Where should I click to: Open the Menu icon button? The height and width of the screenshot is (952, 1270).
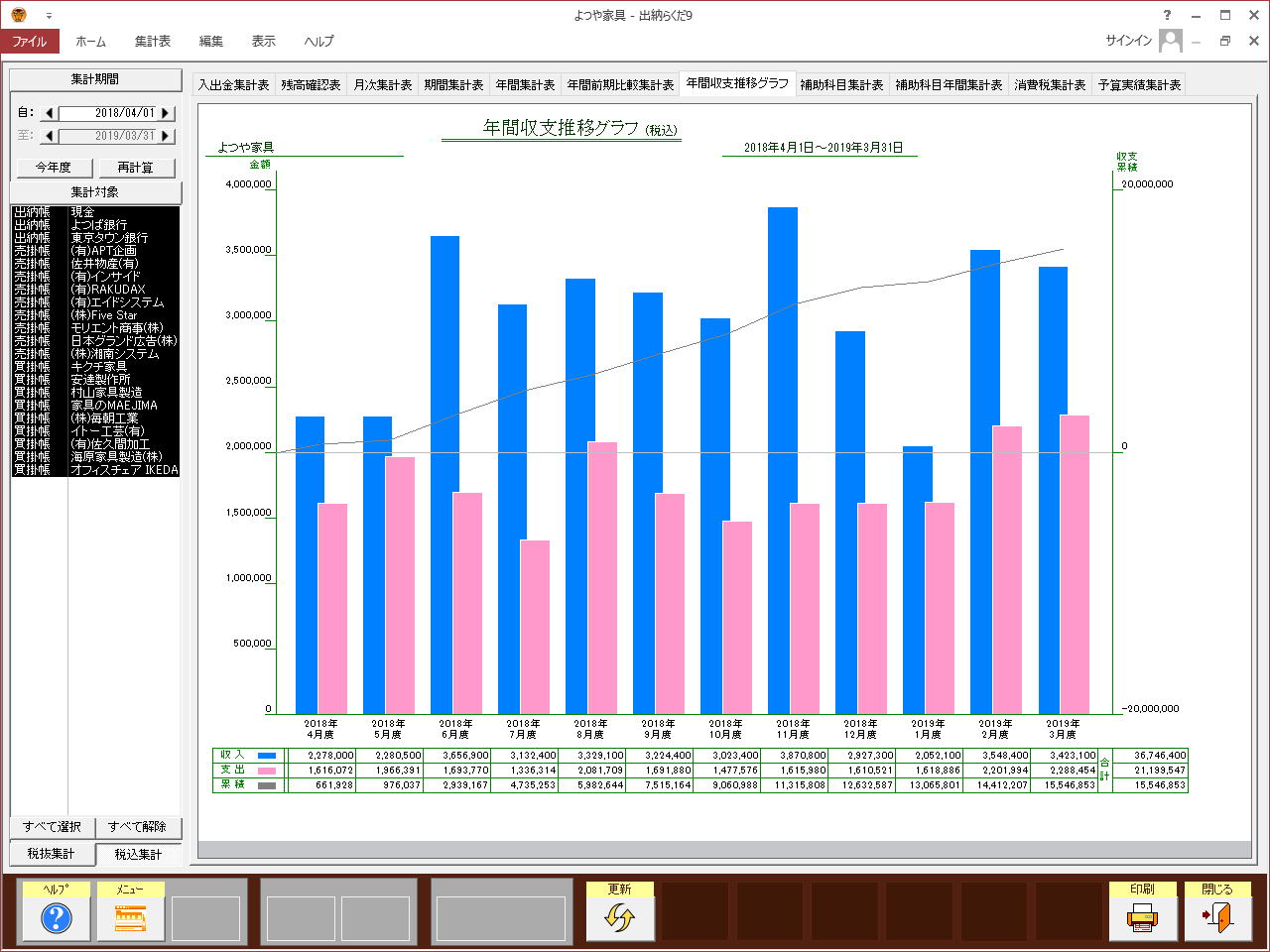pos(130,918)
